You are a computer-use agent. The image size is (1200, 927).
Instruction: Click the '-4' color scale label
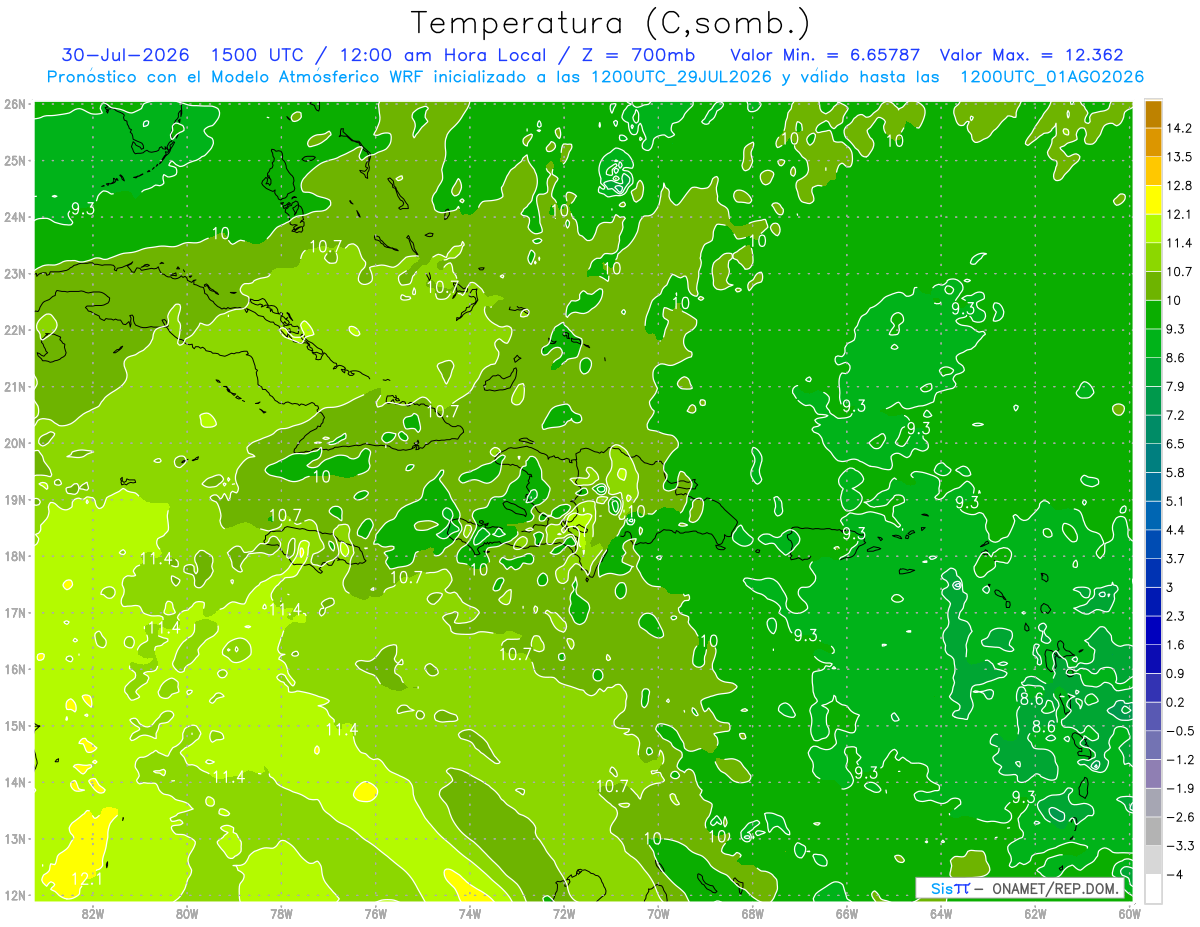(1174, 875)
